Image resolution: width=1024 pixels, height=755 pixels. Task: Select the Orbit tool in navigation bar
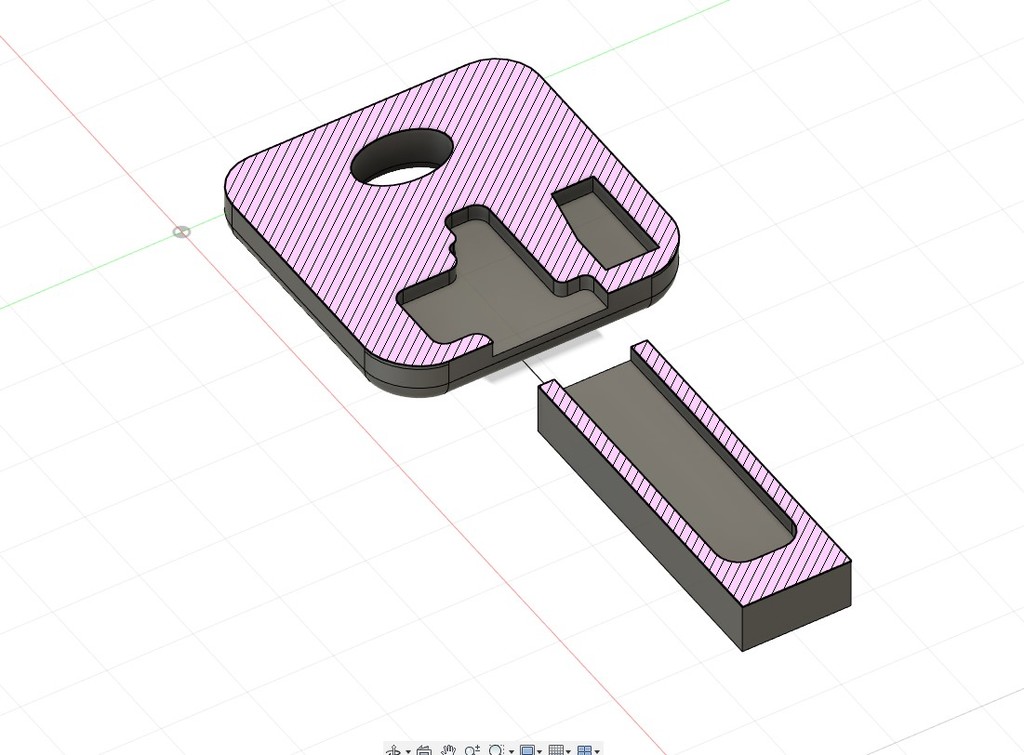pyautogui.click(x=395, y=747)
